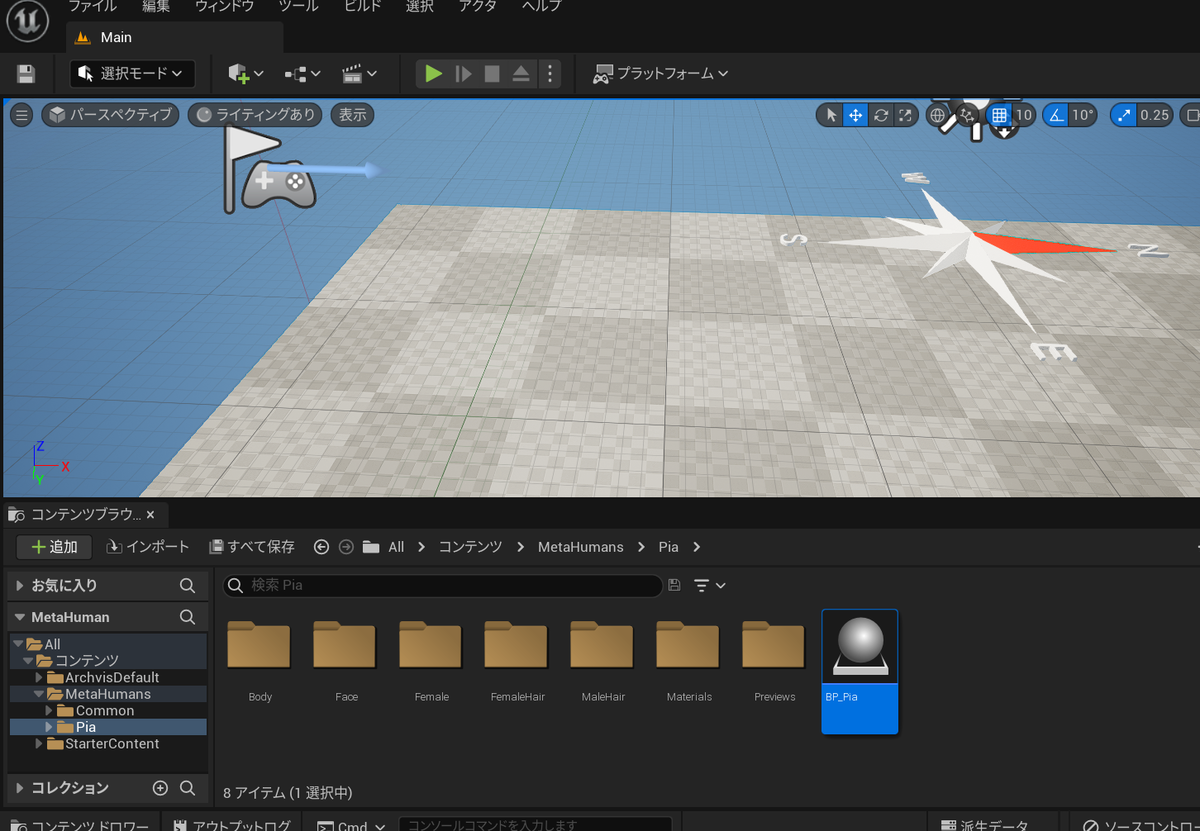The height and width of the screenshot is (831, 1200).
Task: Toggle scale snapping 0.25 icon
Action: coord(1125,115)
